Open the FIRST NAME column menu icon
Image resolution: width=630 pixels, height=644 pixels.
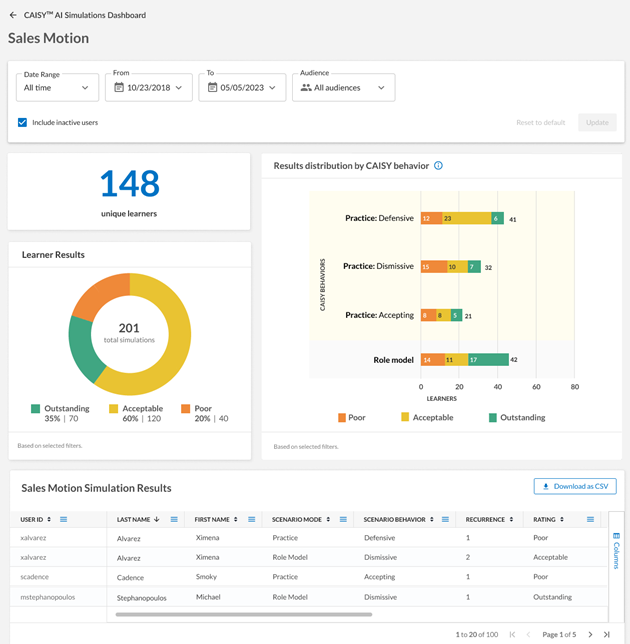point(252,520)
